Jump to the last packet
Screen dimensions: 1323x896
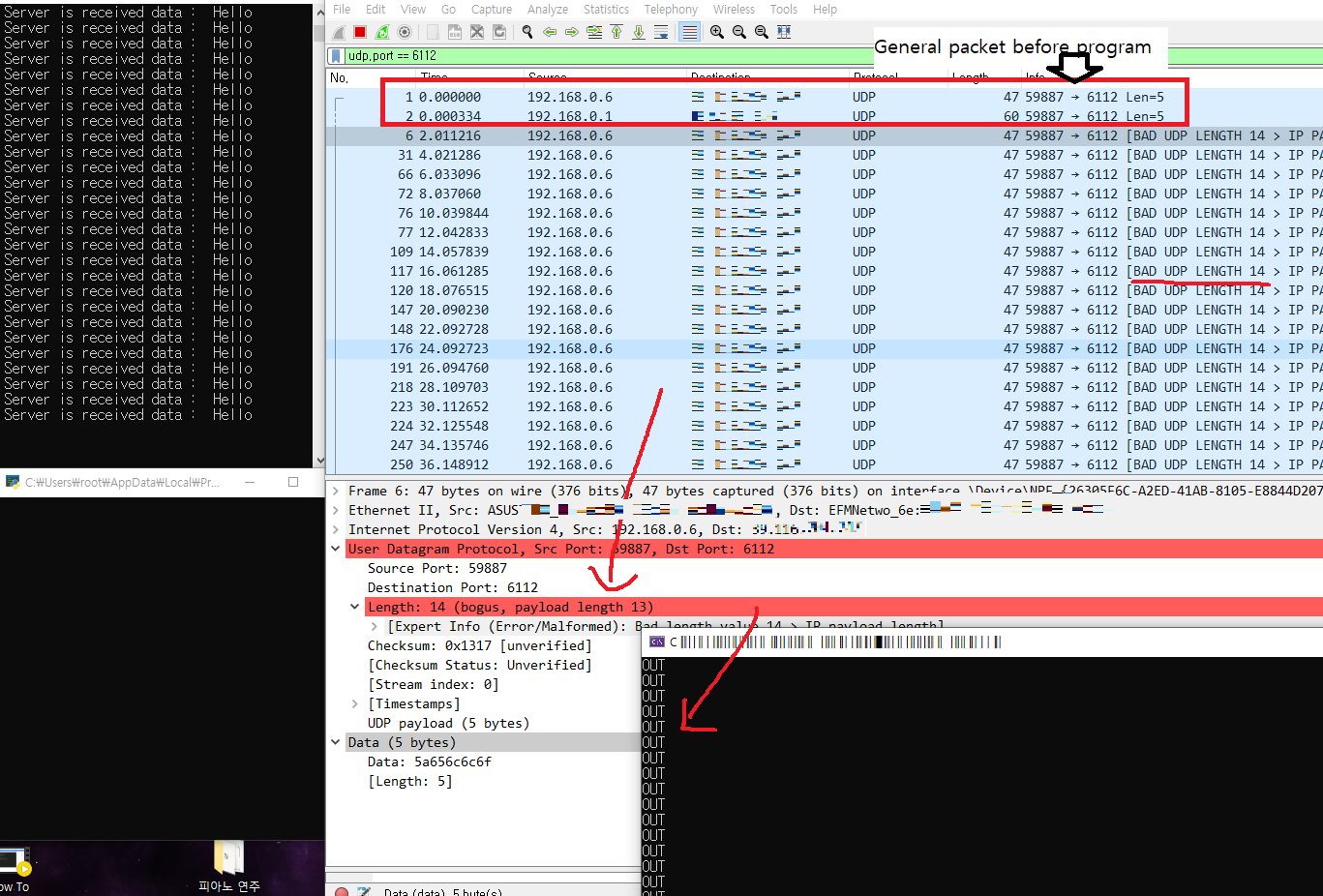[x=639, y=31]
